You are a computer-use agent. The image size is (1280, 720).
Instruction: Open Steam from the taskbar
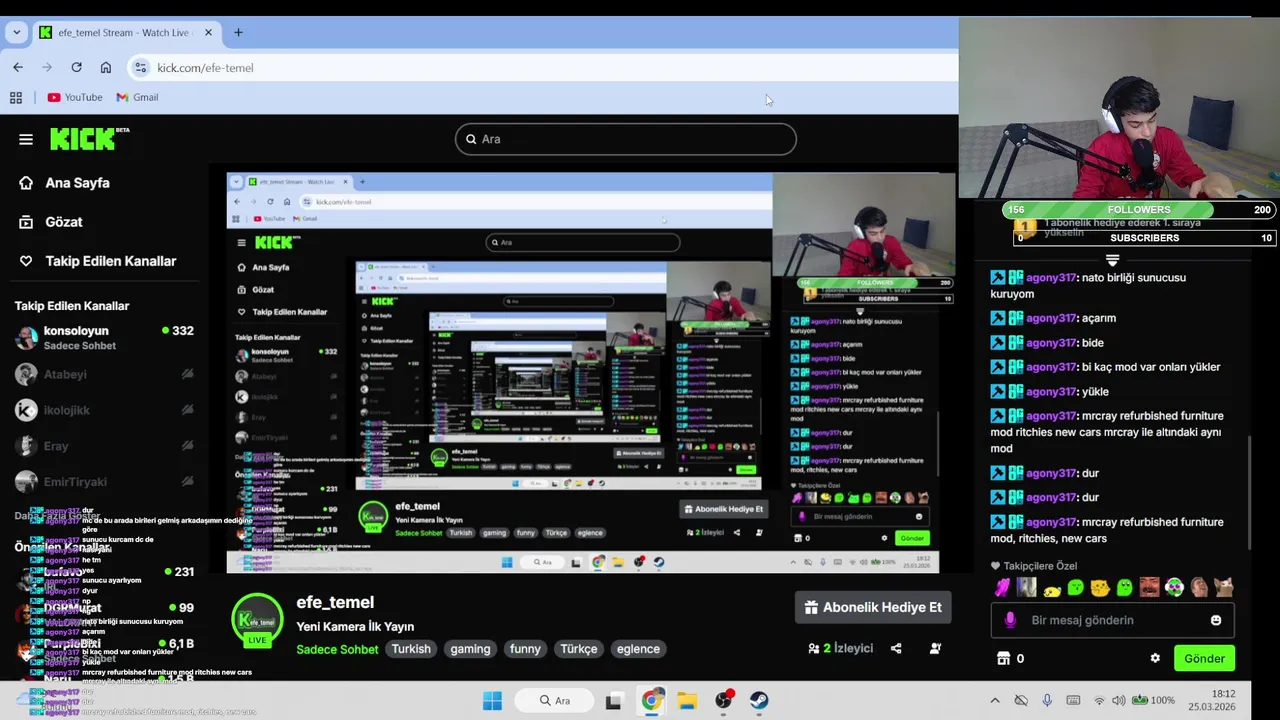click(759, 701)
